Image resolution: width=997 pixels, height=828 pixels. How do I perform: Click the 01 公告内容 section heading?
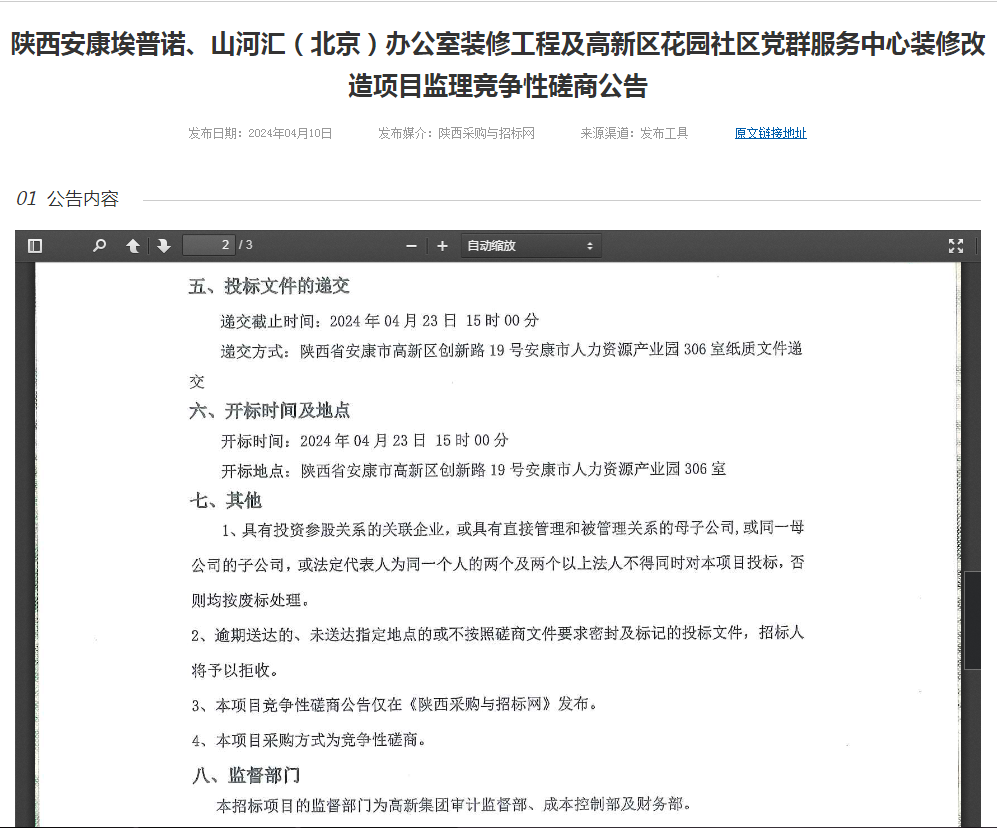[x=67, y=198]
